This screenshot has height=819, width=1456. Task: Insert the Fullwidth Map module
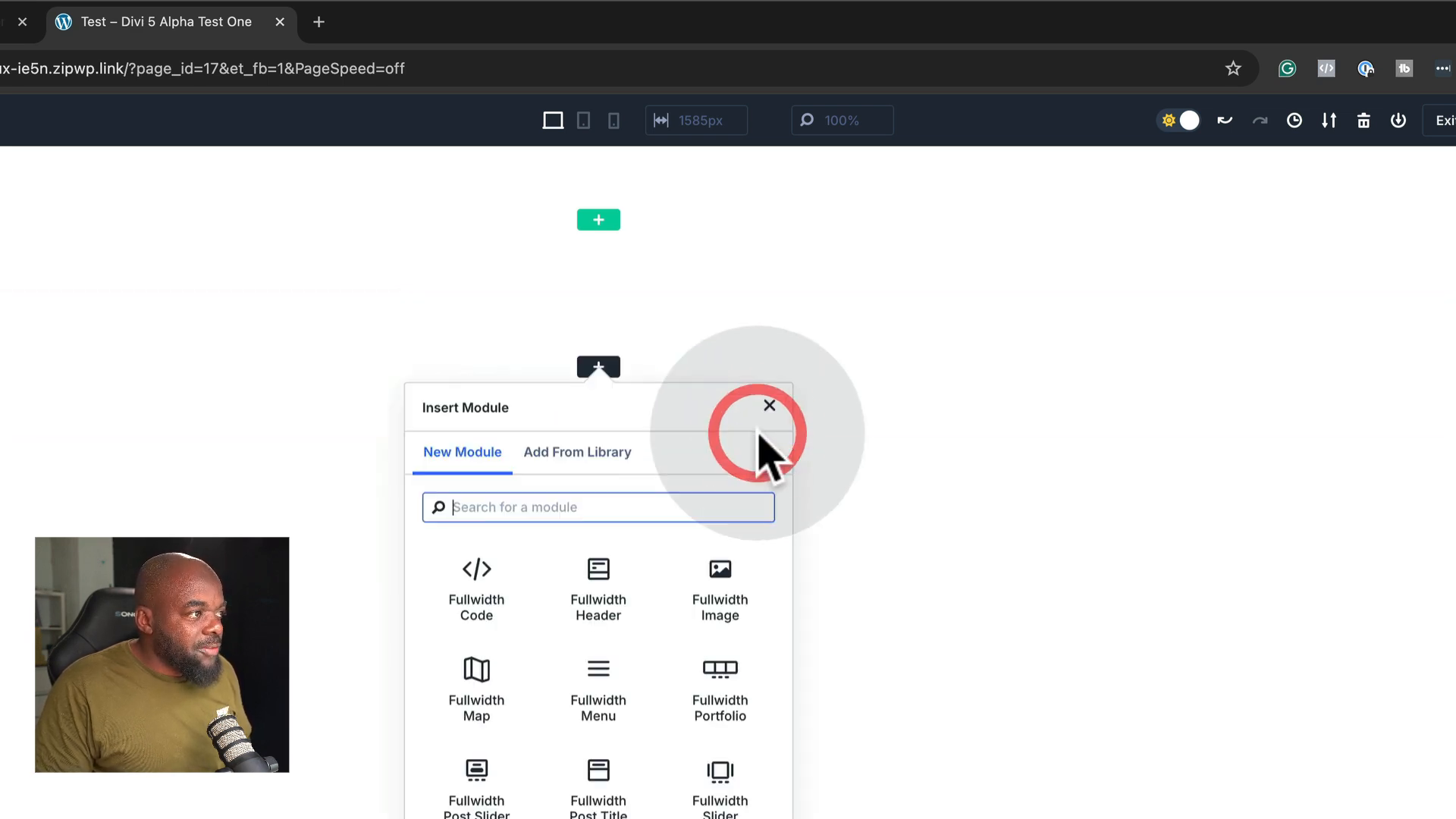[x=476, y=689]
